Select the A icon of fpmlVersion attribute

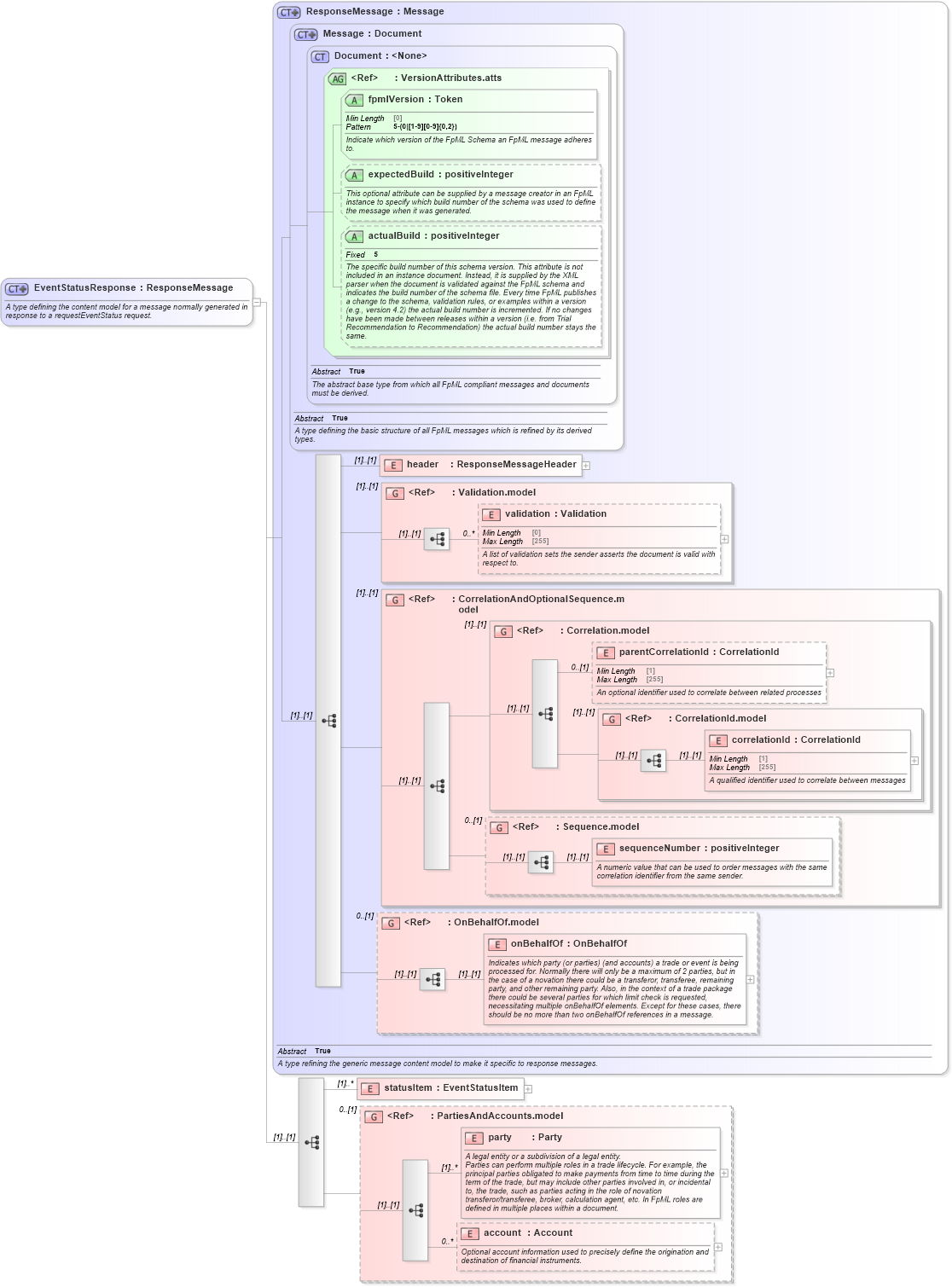point(353,100)
